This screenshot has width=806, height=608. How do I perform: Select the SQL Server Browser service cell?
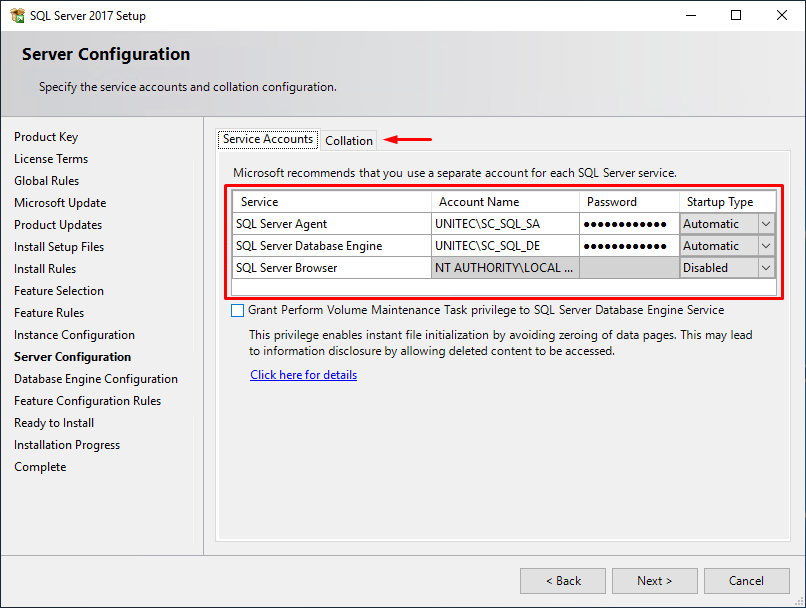pyautogui.click(x=332, y=268)
